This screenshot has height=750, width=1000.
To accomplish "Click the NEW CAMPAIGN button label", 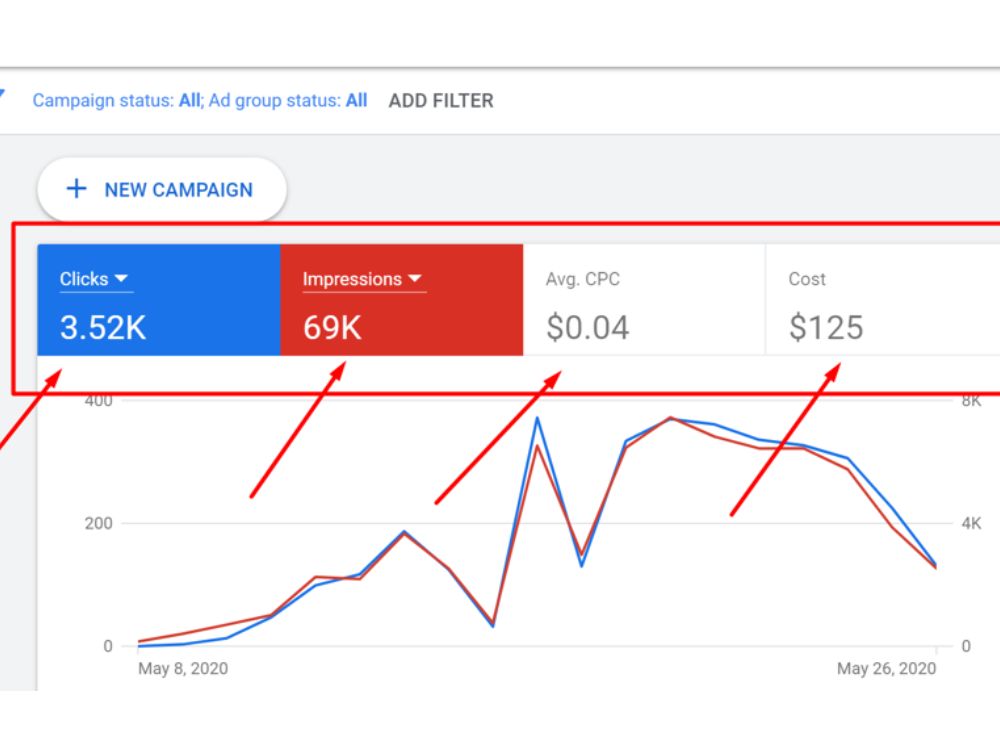I will pyautogui.click(x=179, y=189).
